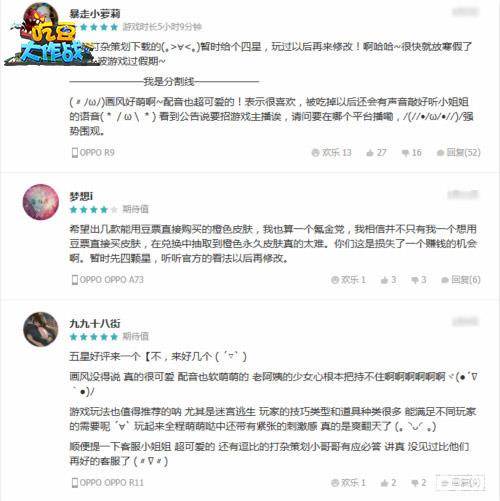Click 欢乐 1 icon on 梦想i review
Viewport: 500px width, 501px height.
[x=335, y=280]
